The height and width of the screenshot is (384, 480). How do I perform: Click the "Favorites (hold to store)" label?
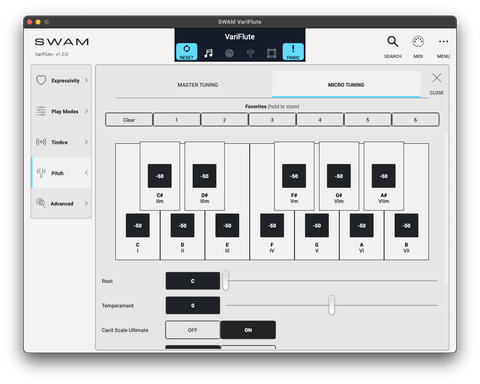272,106
